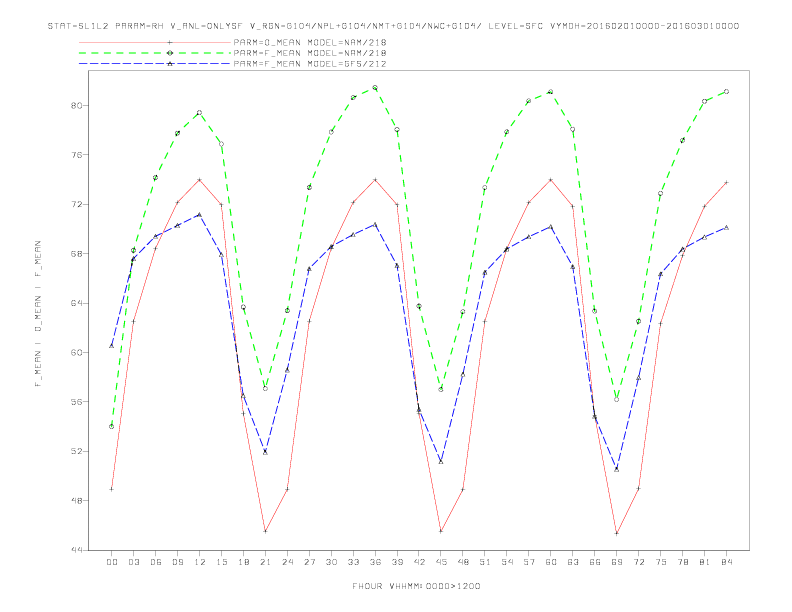The height and width of the screenshot is (612, 792).
Task: Click the x-axis tick label 75
Action: (x=661, y=562)
